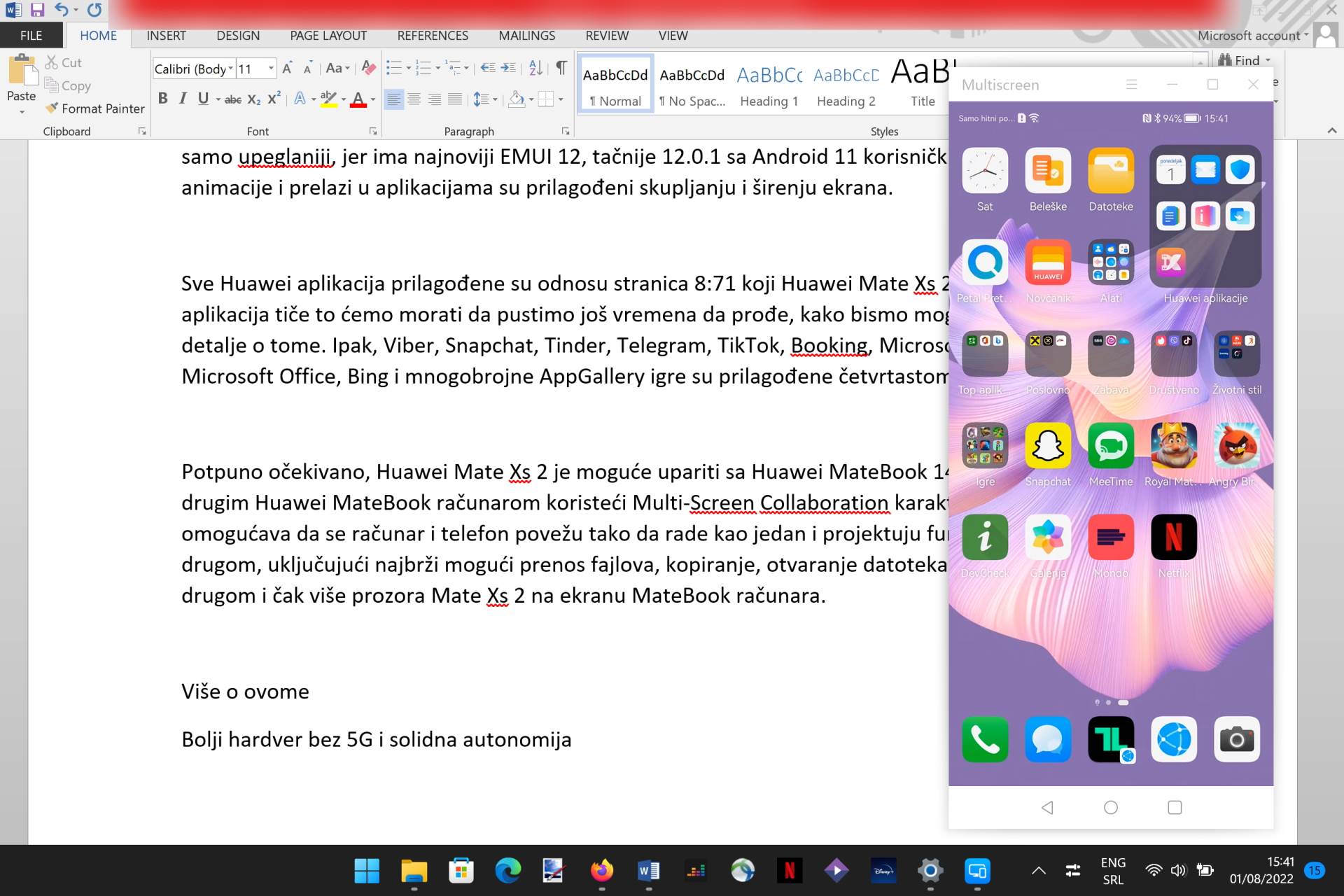Toggle paragraph marks visibility
Image resolution: width=1344 pixels, height=896 pixels.
pyautogui.click(x=561, y=68)
